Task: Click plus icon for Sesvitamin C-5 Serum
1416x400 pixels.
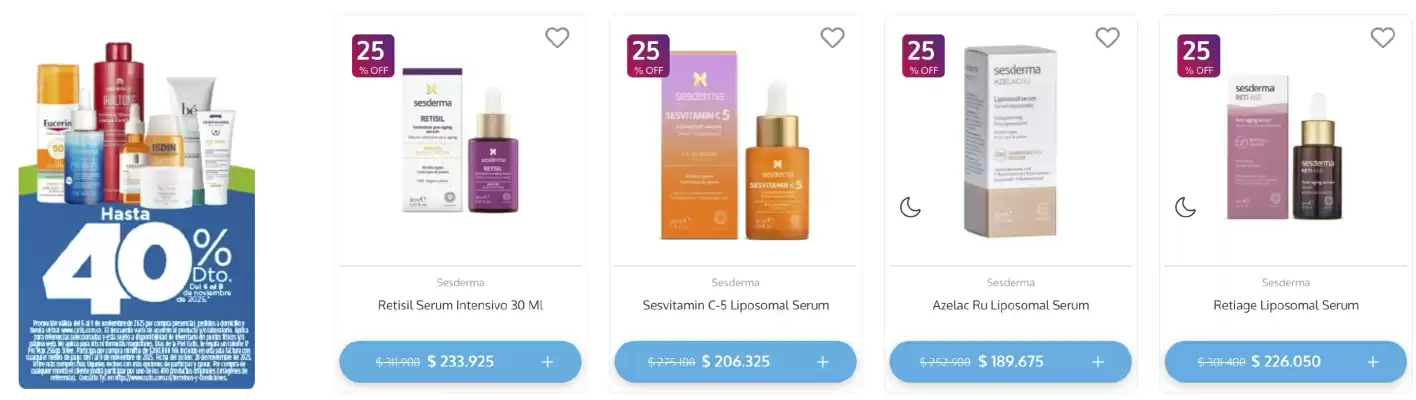Action: 822,362
